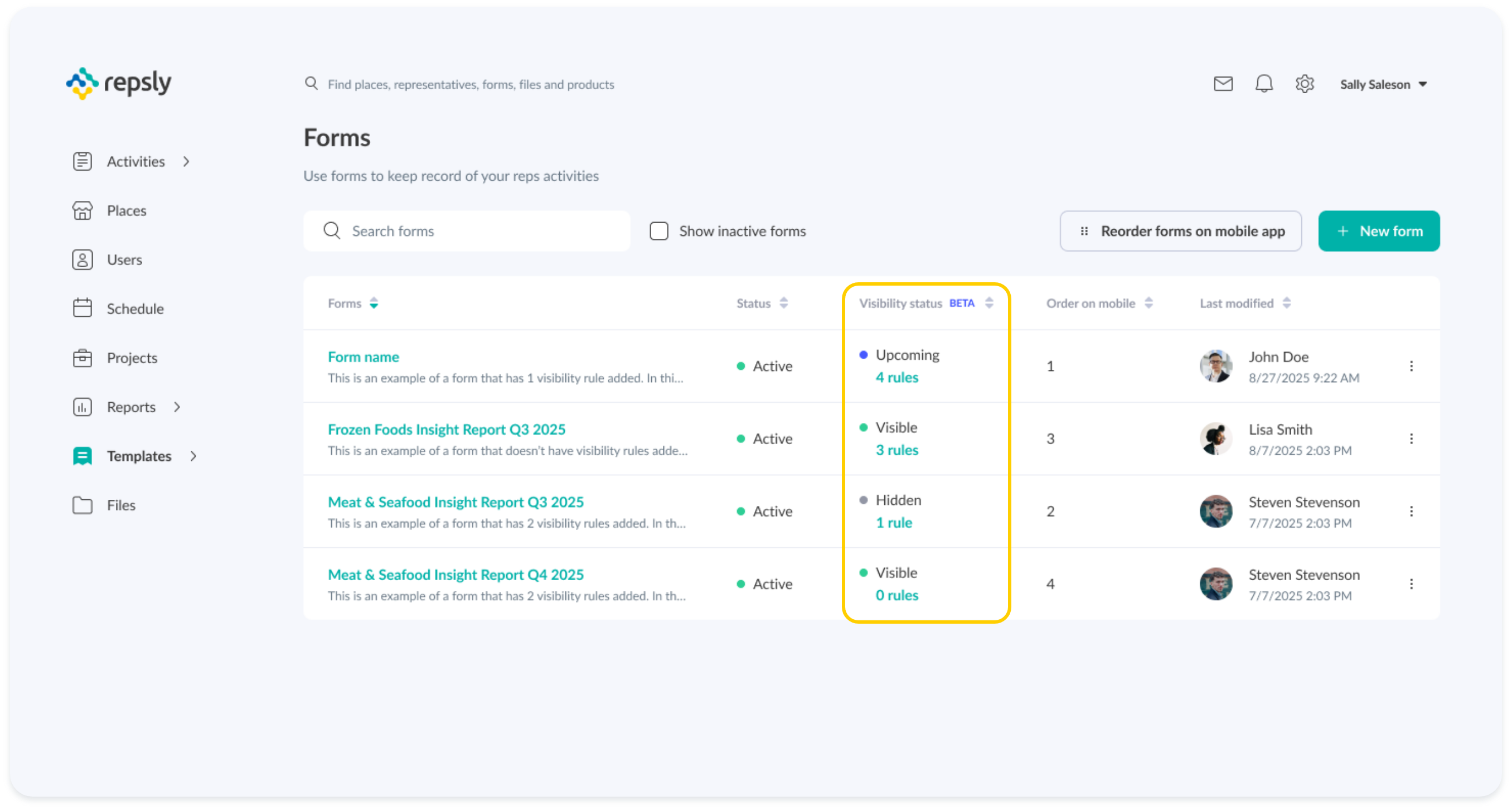The width and height of the screenshot is (1512, 810).
Task: Expand the Activities submenu chevron
Action: click(x=186, y=162)
